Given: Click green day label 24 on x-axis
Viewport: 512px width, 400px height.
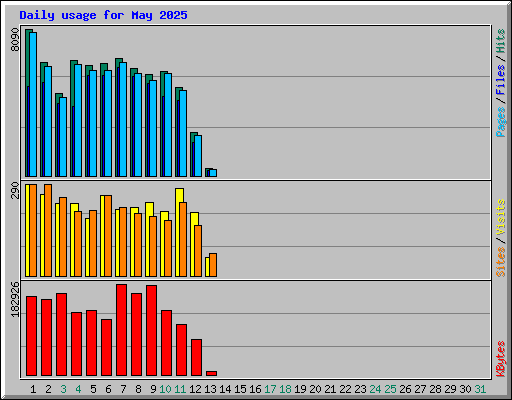Looking at the screenshot, I should tap(375, 389).
